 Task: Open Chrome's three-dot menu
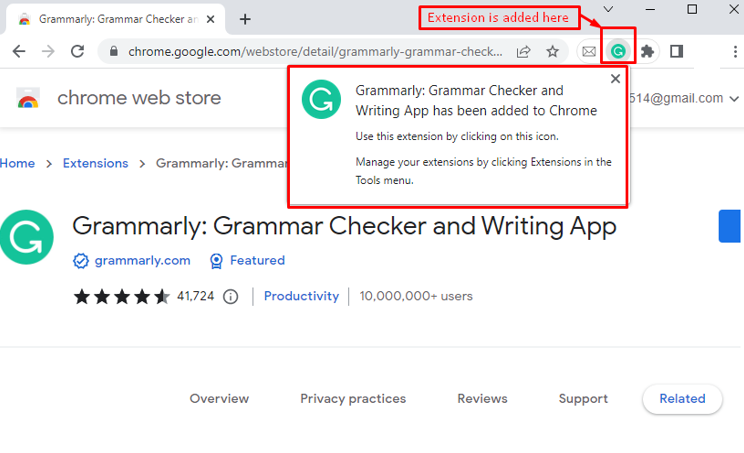click(x=735, y=51)
